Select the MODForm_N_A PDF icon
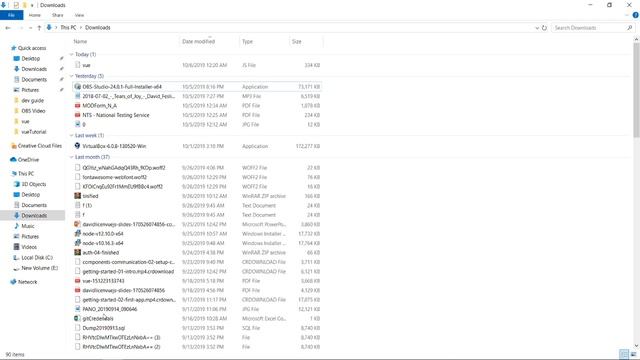Viewport: 640px width, 360px height. coord(78,106)
